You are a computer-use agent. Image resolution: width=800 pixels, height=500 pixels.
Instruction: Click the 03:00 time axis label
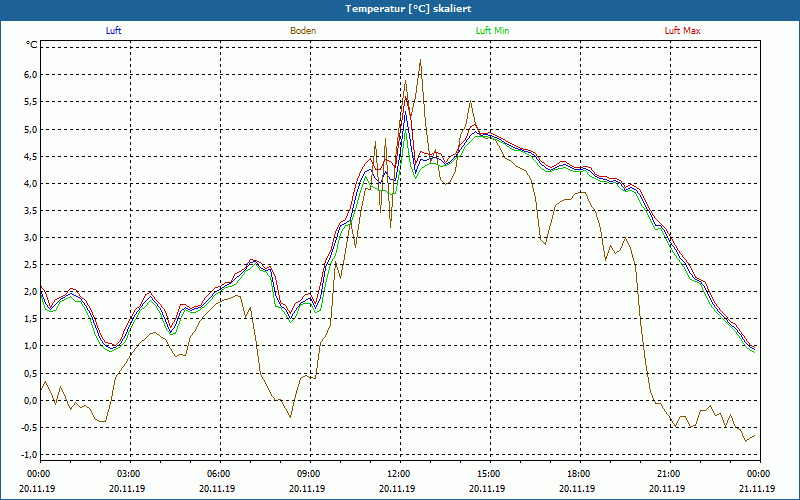click(x=130, y=474)
